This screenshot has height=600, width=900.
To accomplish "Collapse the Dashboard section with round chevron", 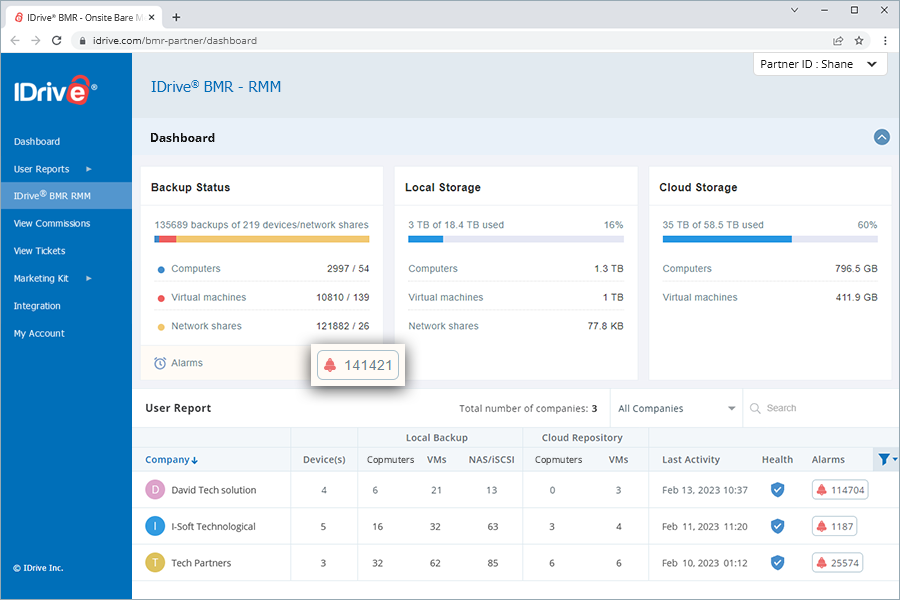I will click(882, 137).
